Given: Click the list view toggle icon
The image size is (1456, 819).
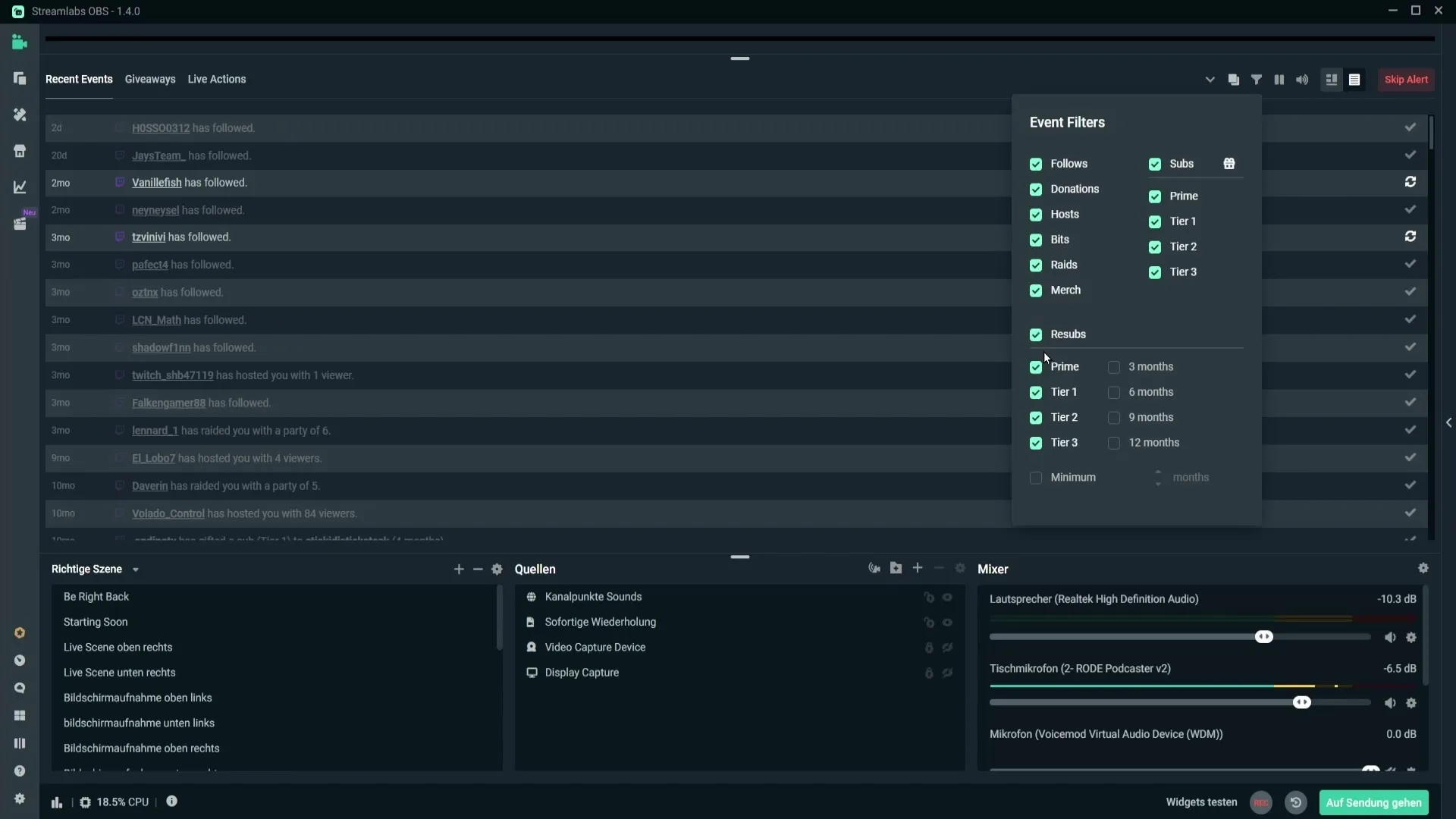Looking at the screenshot, I should coord(1355,79).
